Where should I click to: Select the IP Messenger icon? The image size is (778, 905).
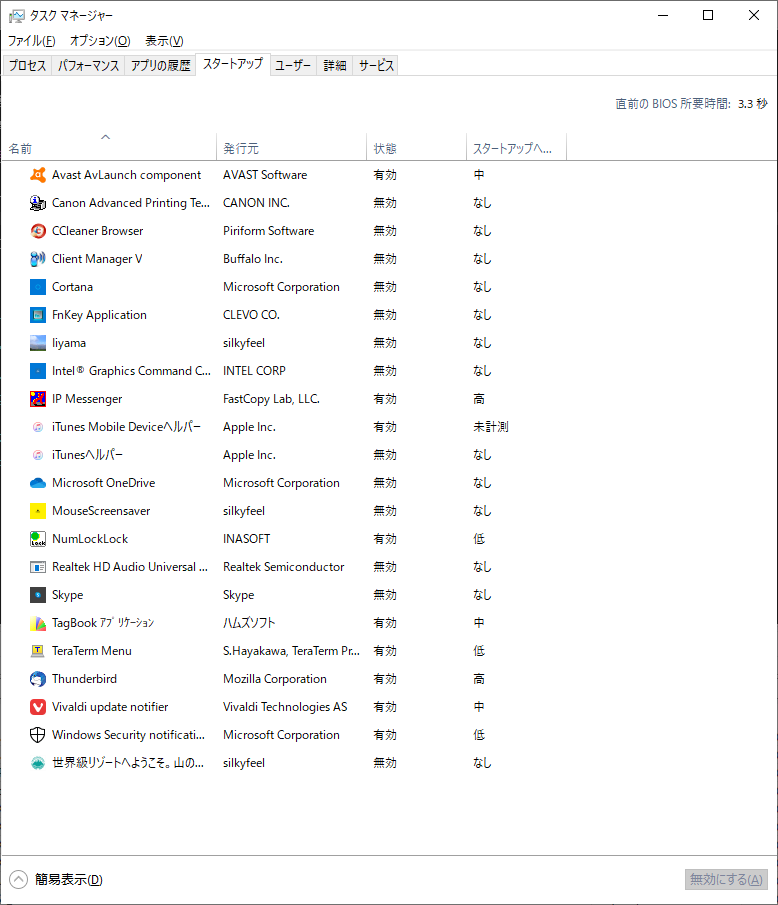38,399
